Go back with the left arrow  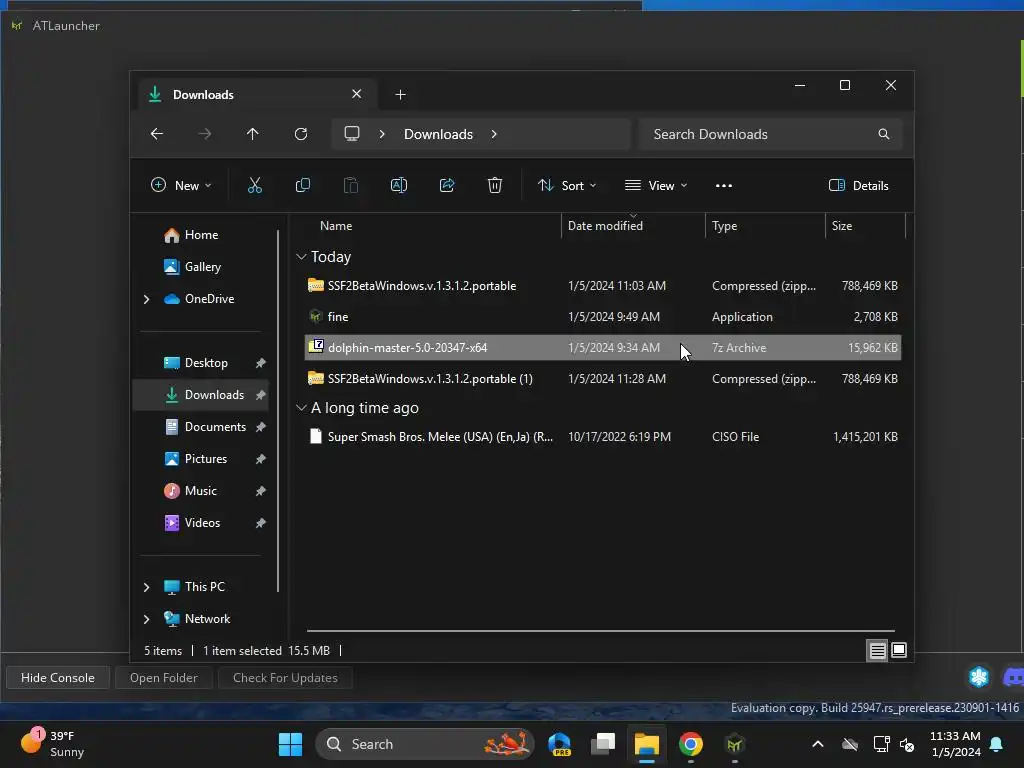[x=157, y=134]
